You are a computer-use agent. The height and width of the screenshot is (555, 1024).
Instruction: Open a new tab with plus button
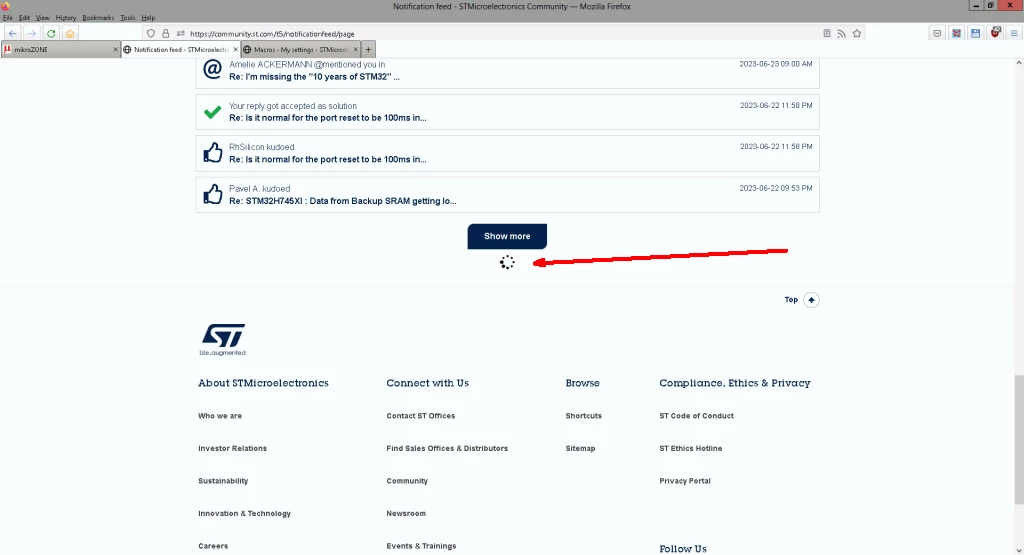(368, 50)
